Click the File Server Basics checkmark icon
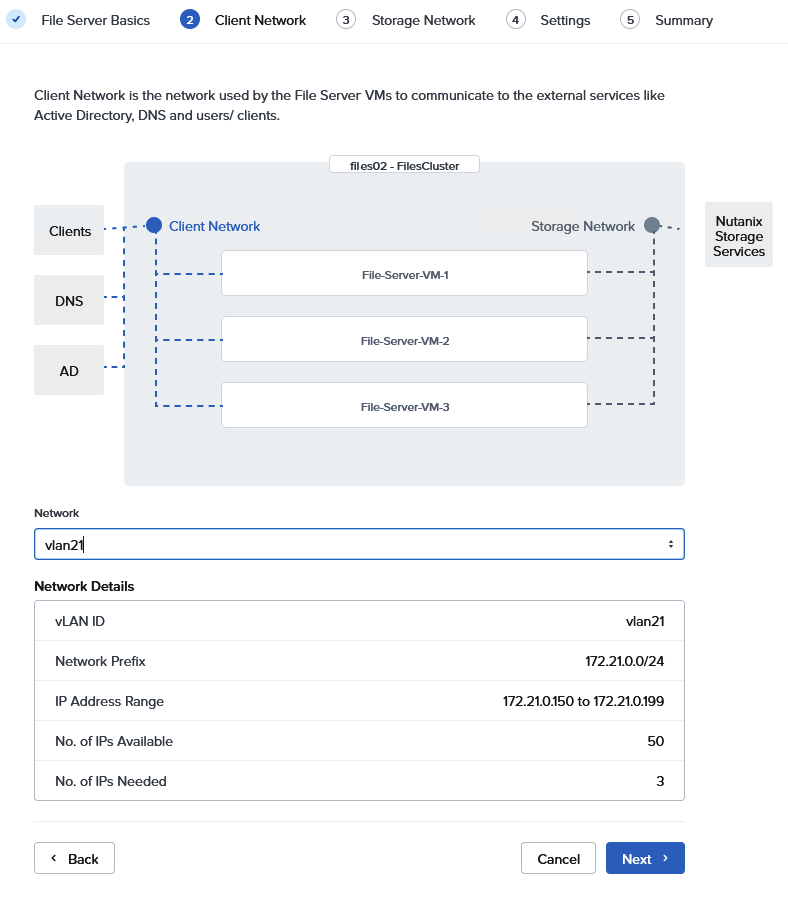 point(16,20)
